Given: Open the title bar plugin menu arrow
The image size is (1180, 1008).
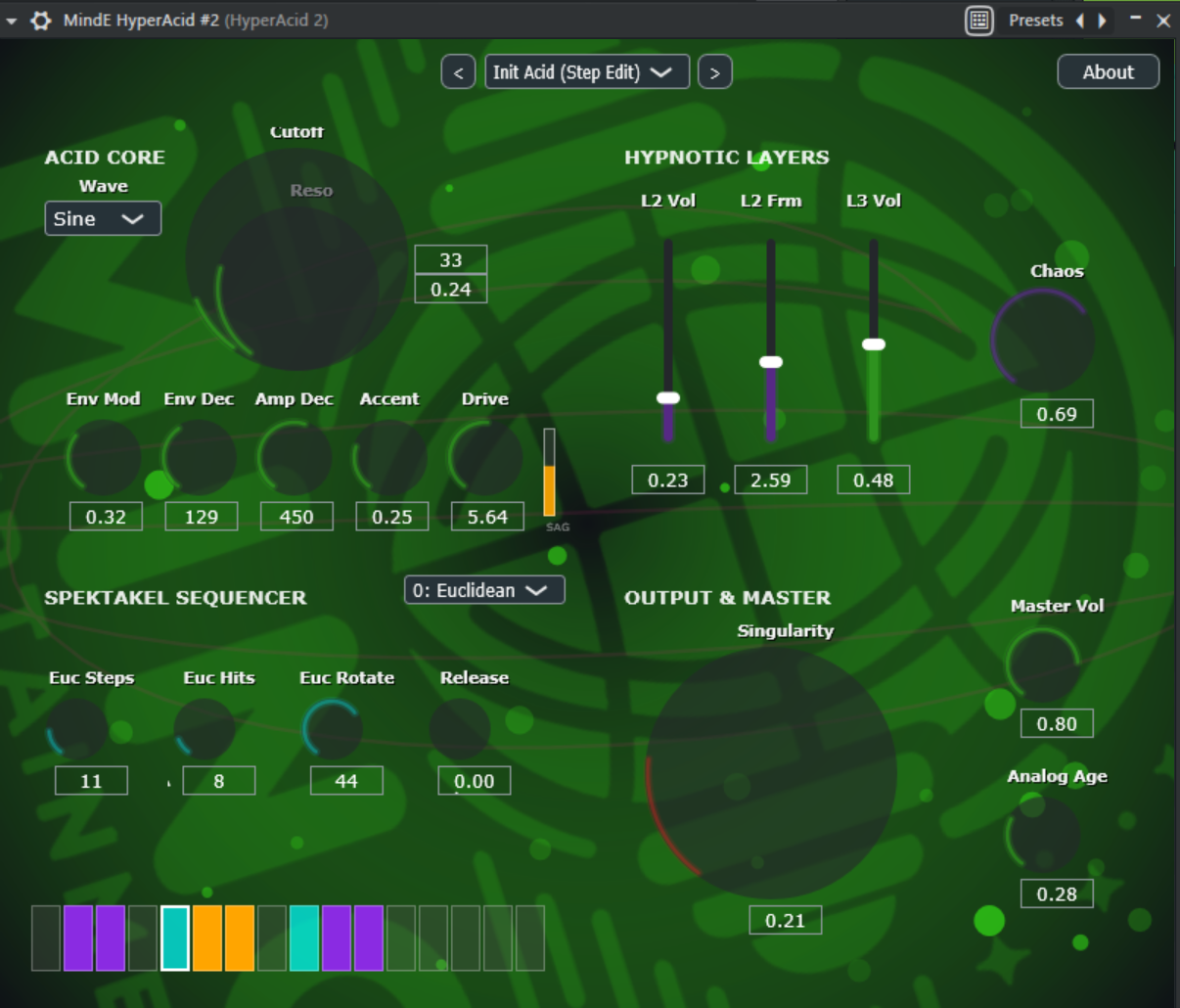Looking at the screenshot, I should pyautogui.click(x=12, y=21).
